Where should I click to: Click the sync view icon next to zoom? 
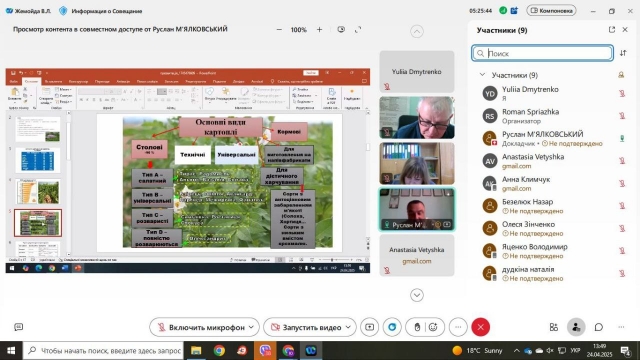(x=341, y=30)
